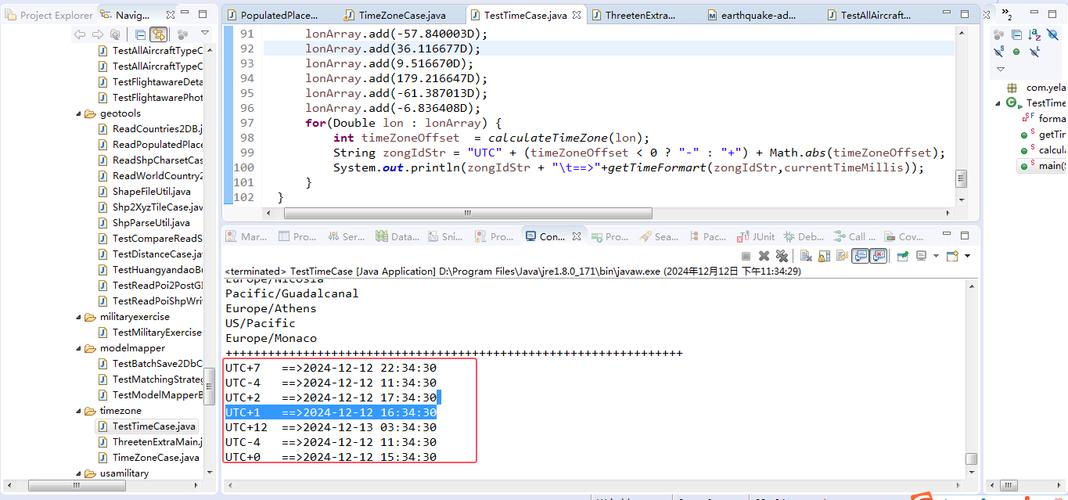Viewport: 1068px width, 500px height.
Task: Switch to the JUnit view tab
Action: [756, 237]
